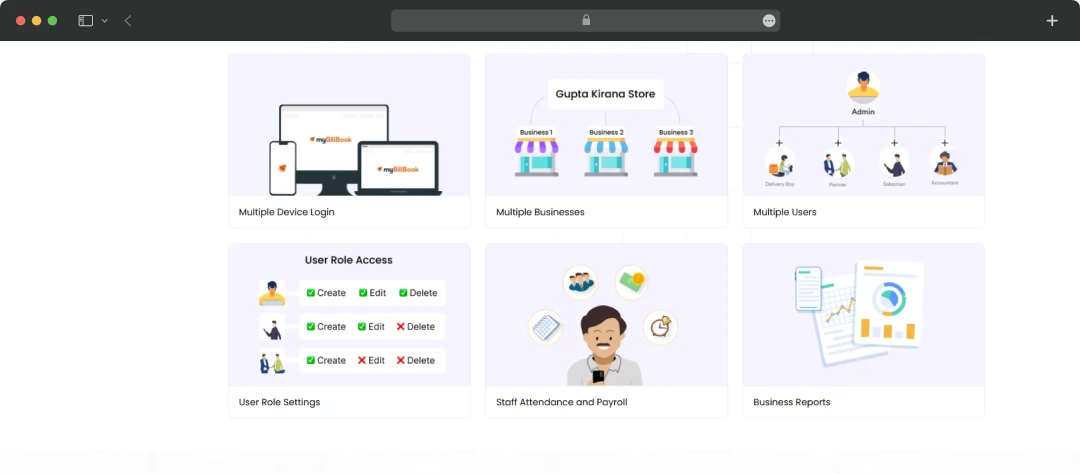Select the Gupta Kirana Store label
Viewport: 1080px width, 474px height.
pos(605,94)
